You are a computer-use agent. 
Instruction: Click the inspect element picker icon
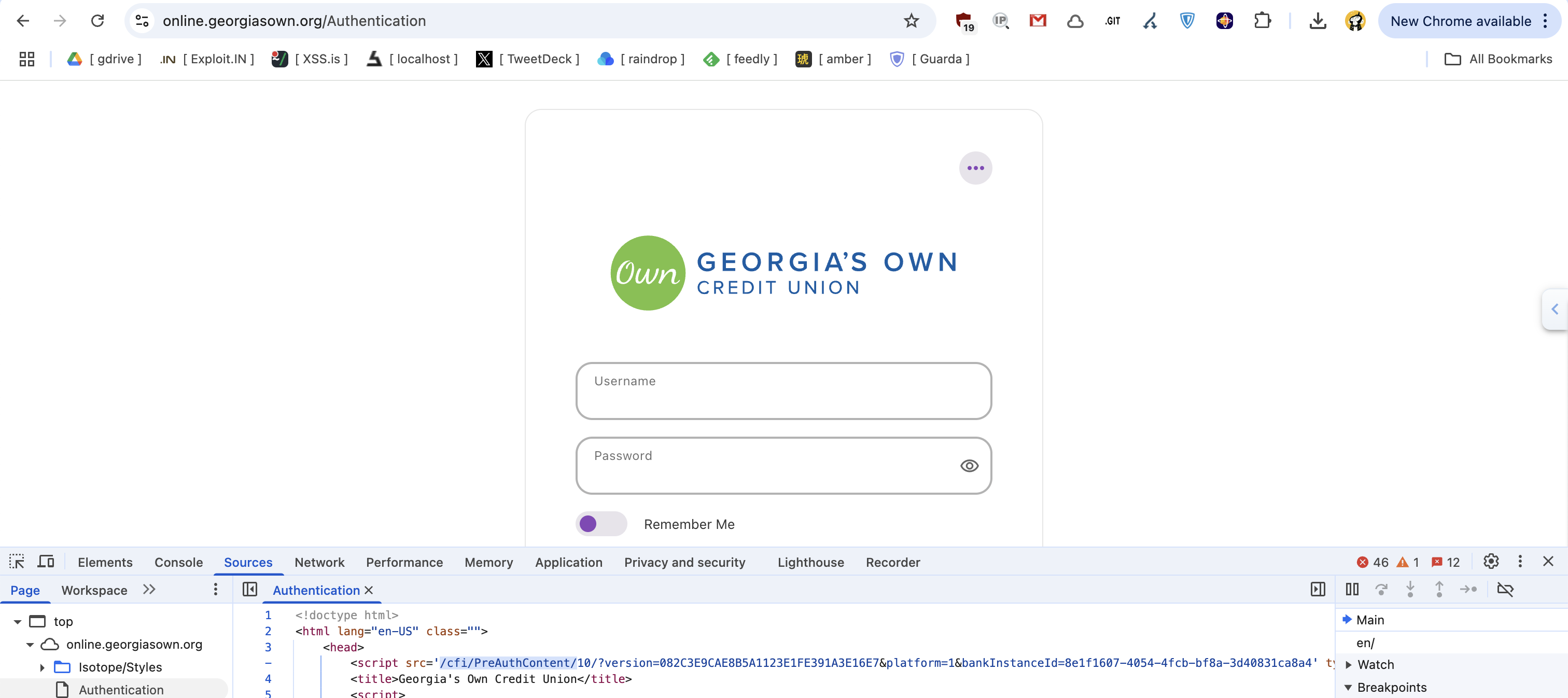click(x=17, y=562)
